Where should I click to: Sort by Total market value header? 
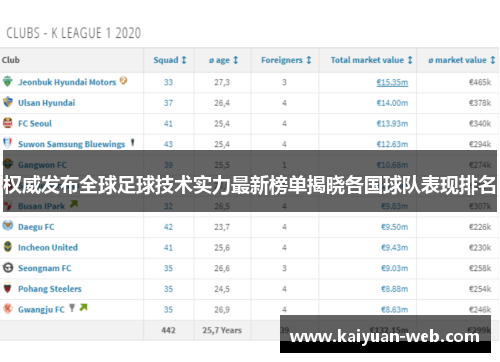coord(371,60)
